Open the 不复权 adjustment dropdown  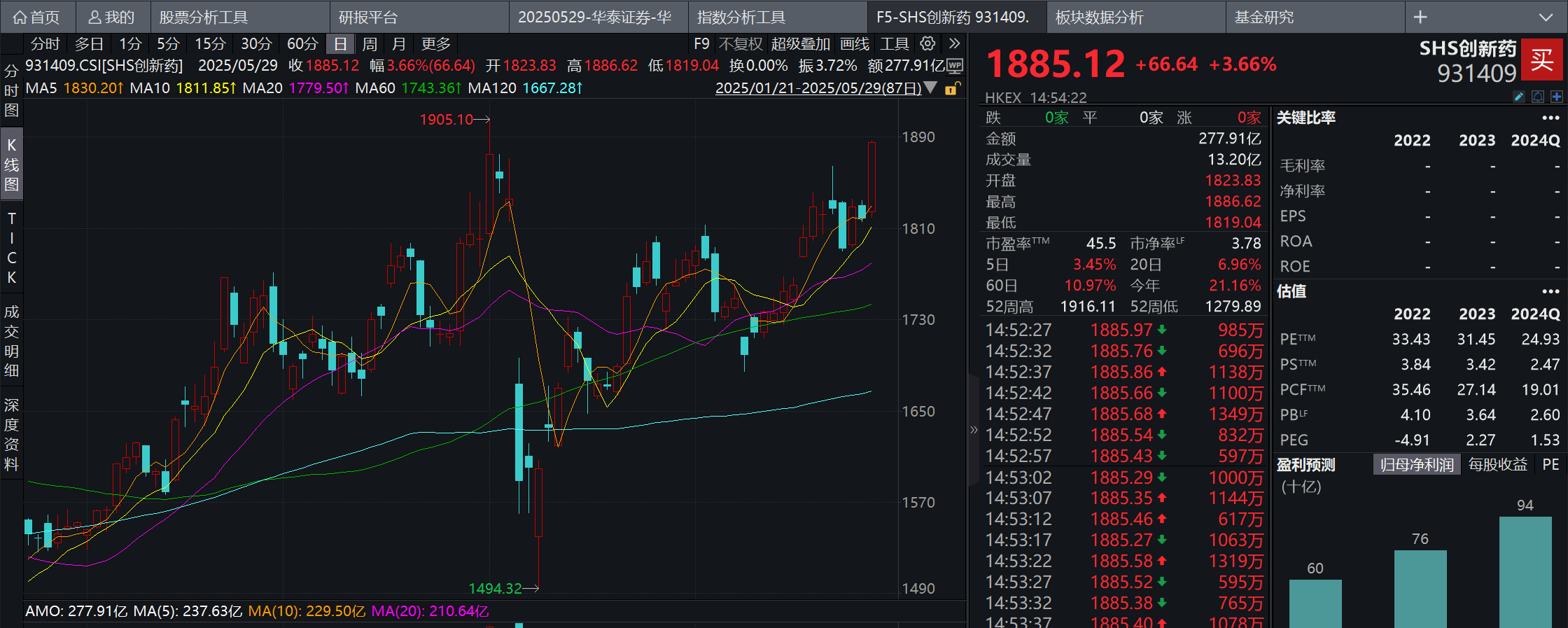(740, 43)
